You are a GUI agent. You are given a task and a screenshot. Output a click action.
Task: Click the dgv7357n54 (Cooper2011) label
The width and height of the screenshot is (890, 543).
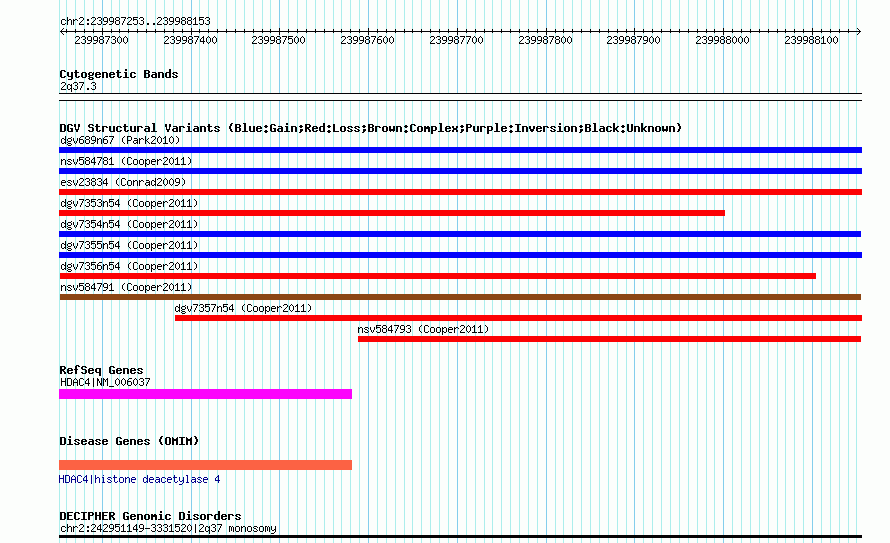[244, 308]
